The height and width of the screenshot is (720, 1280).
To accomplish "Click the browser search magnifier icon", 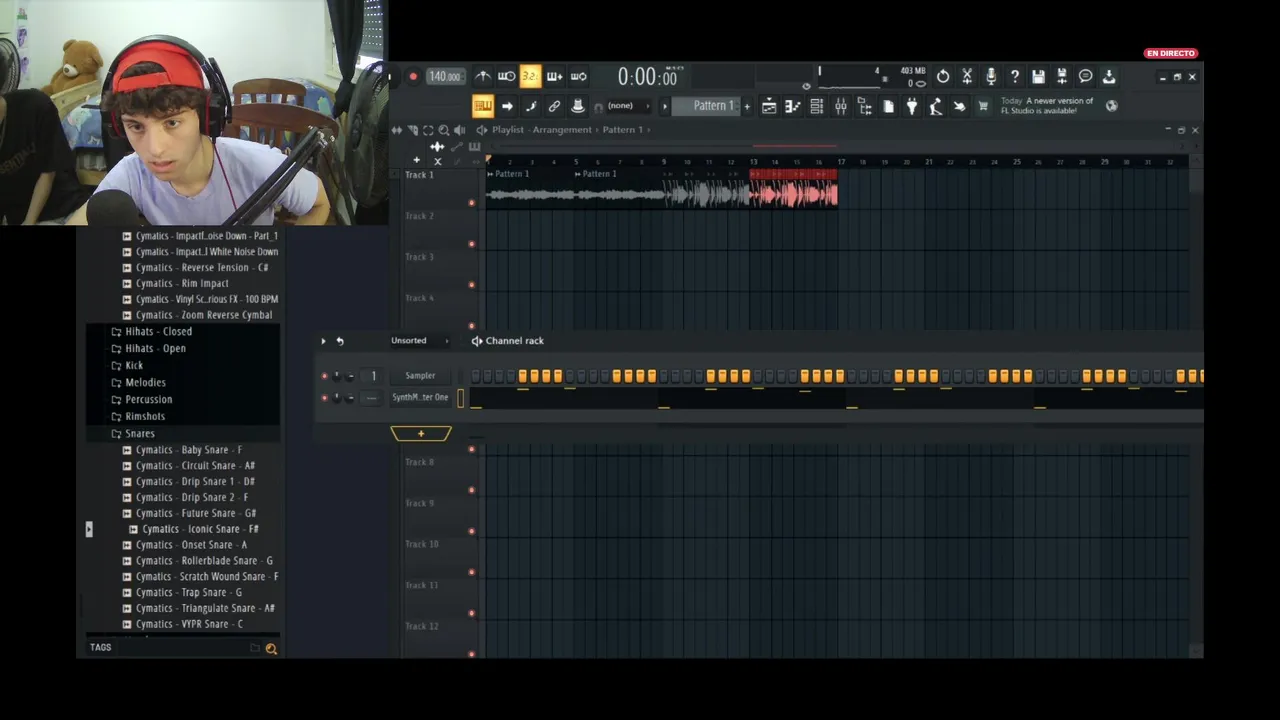I will [x=271, y=649].
